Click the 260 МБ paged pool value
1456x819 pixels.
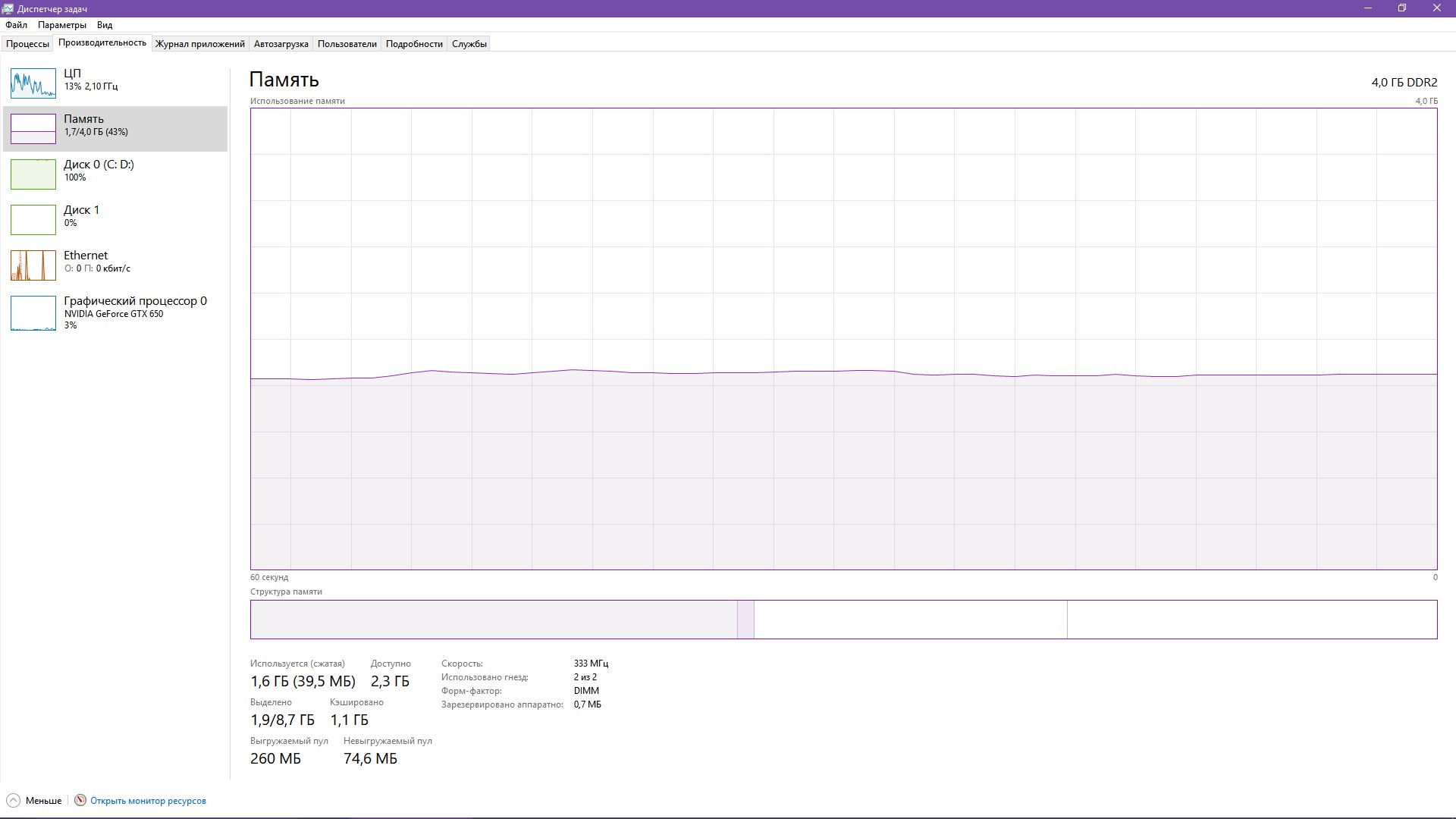point(275,758)
